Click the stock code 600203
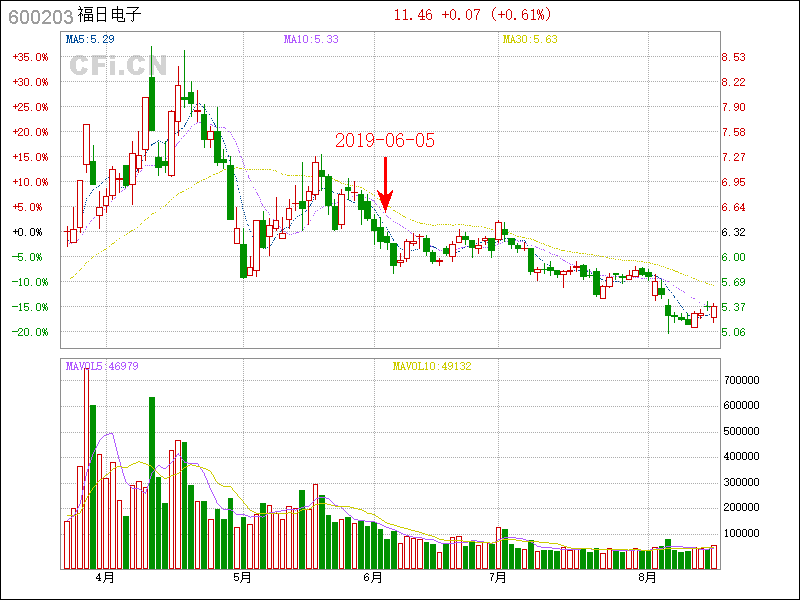800x600 pixels. click(41, 17)
